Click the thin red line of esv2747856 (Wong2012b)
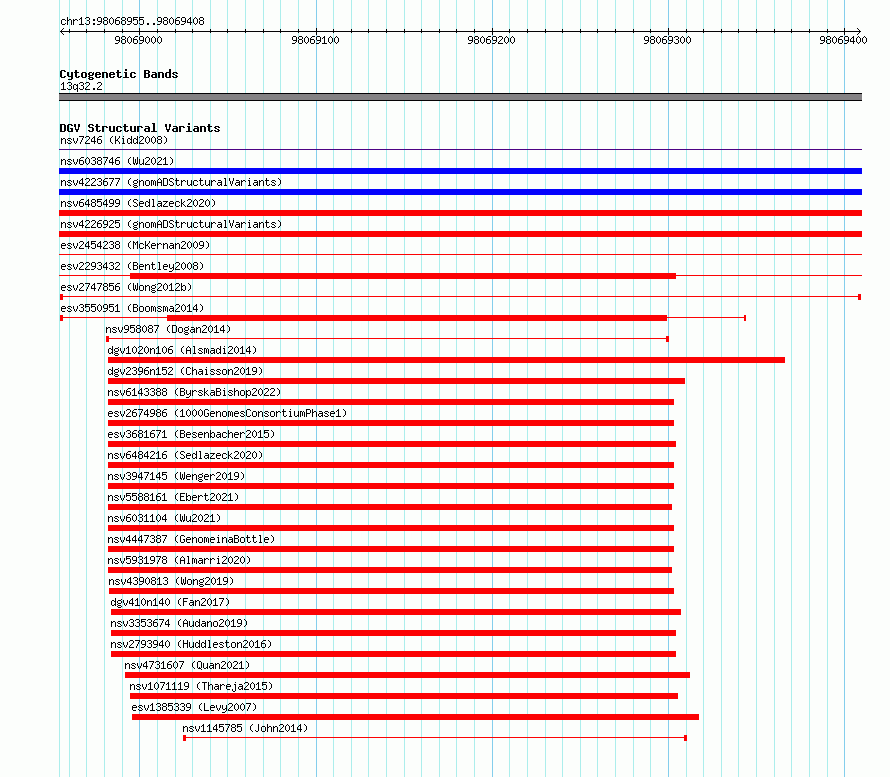890x777 pixels. [460, 297]
